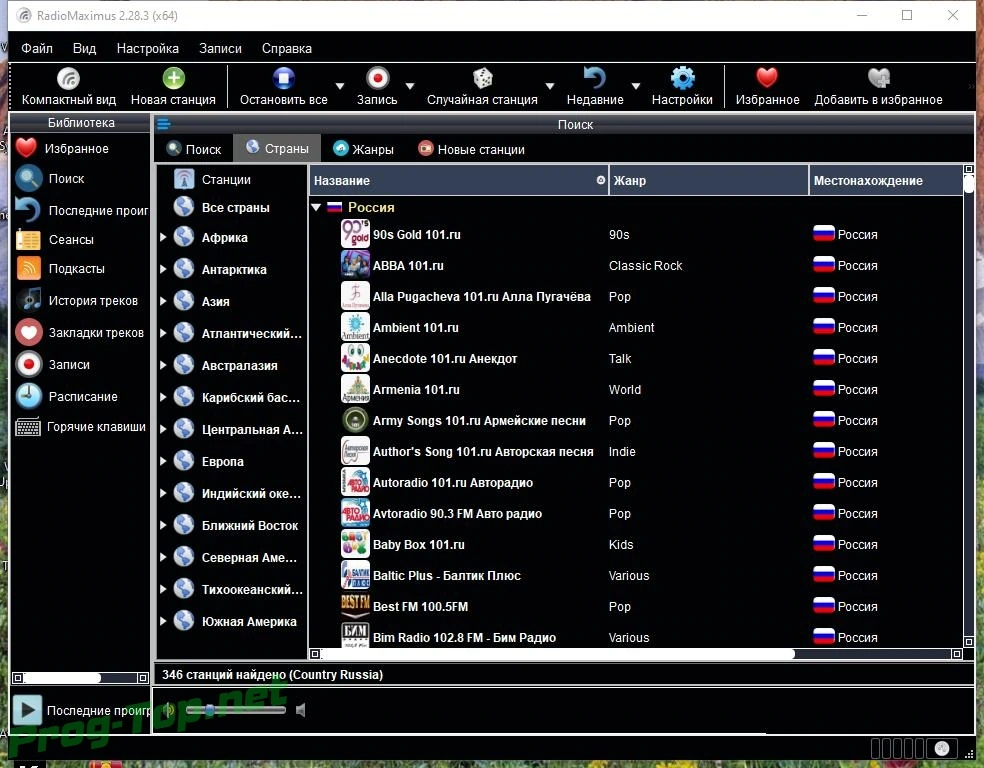Screen dimensions: 984x768
Task: Open dropdown arrow next to Остановить все
Action: tap(340, 86)
